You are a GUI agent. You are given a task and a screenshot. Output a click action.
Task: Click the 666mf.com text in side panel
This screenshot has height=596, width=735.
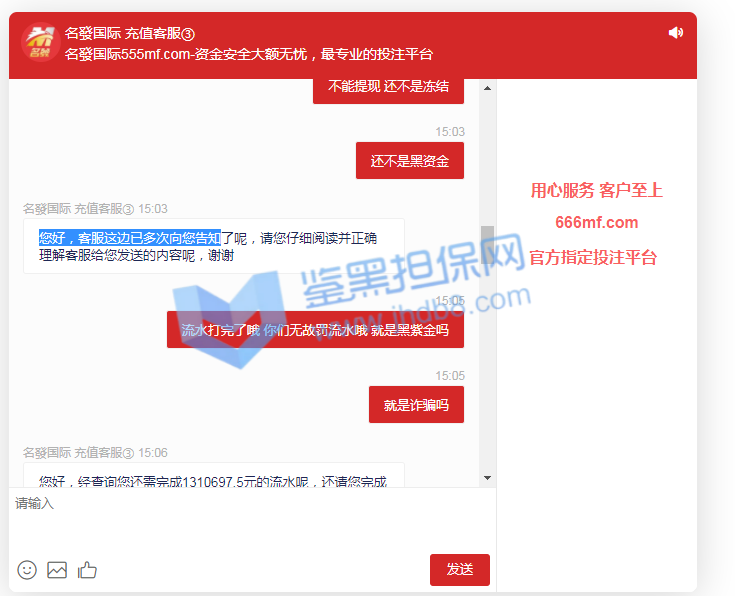(596, 222)
